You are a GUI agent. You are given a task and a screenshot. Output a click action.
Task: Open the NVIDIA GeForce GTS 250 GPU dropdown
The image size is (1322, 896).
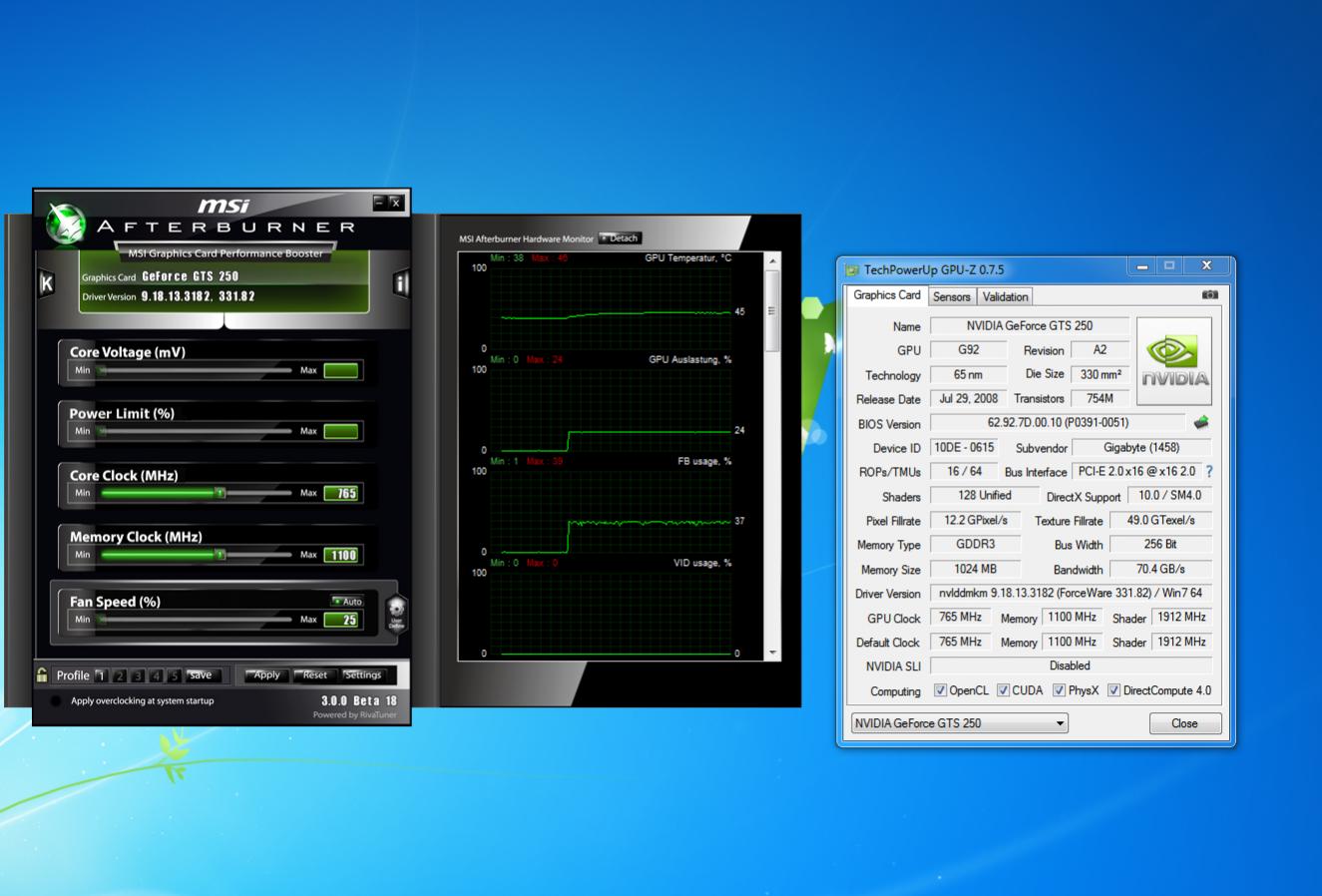point(959,723)
